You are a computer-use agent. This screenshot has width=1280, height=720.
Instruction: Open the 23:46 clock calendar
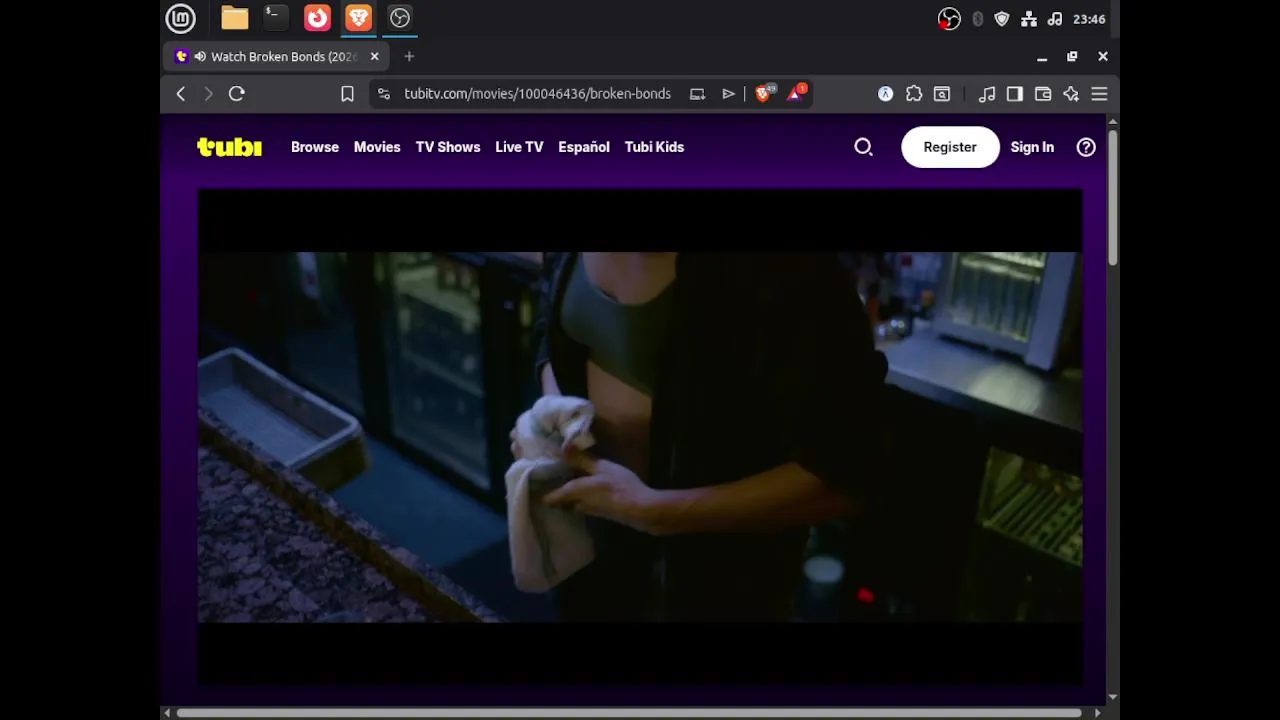(x=1089, y=19)
